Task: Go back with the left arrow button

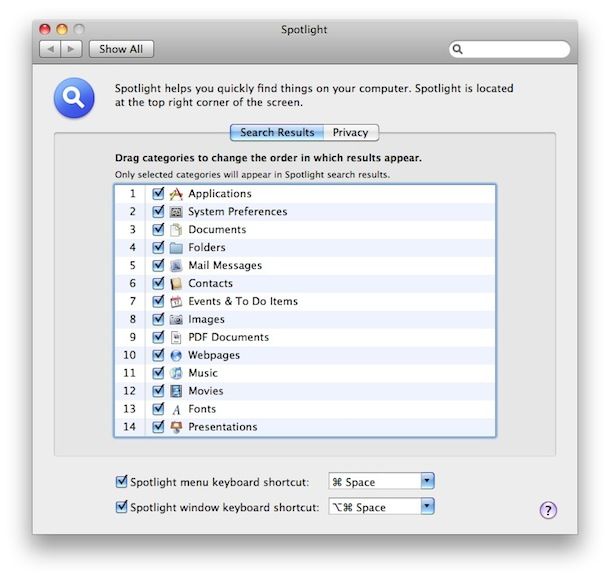Action: coord(50,49)
